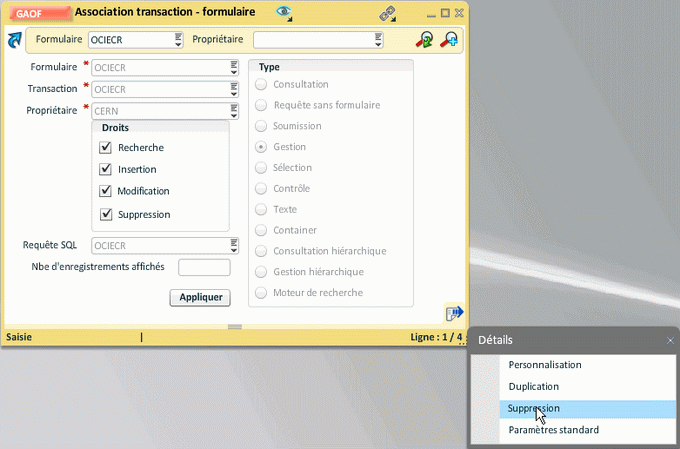Open details via blue arrow icon at bottom right

point(454,313)
